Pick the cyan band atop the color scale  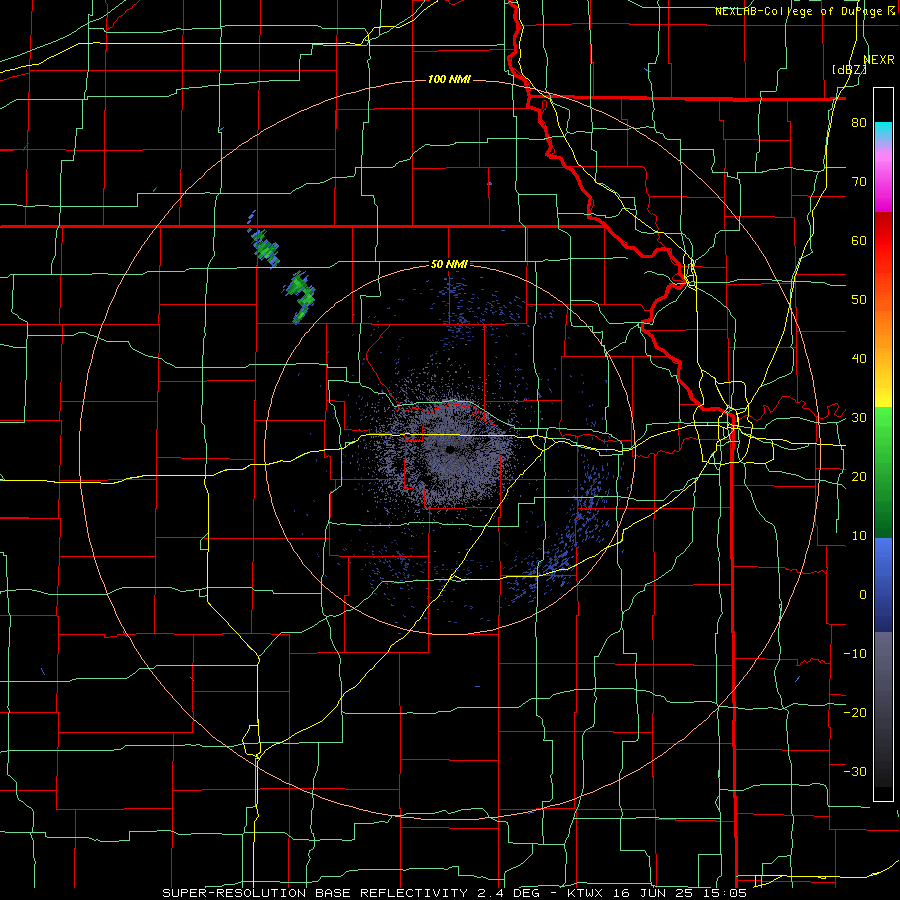click(x=883, y=132)
